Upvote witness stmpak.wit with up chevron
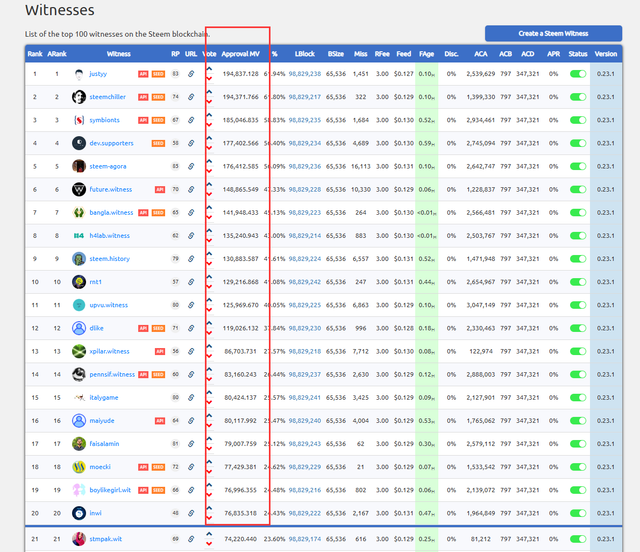Screen dimensions: 640x552 tap(209, 534)
